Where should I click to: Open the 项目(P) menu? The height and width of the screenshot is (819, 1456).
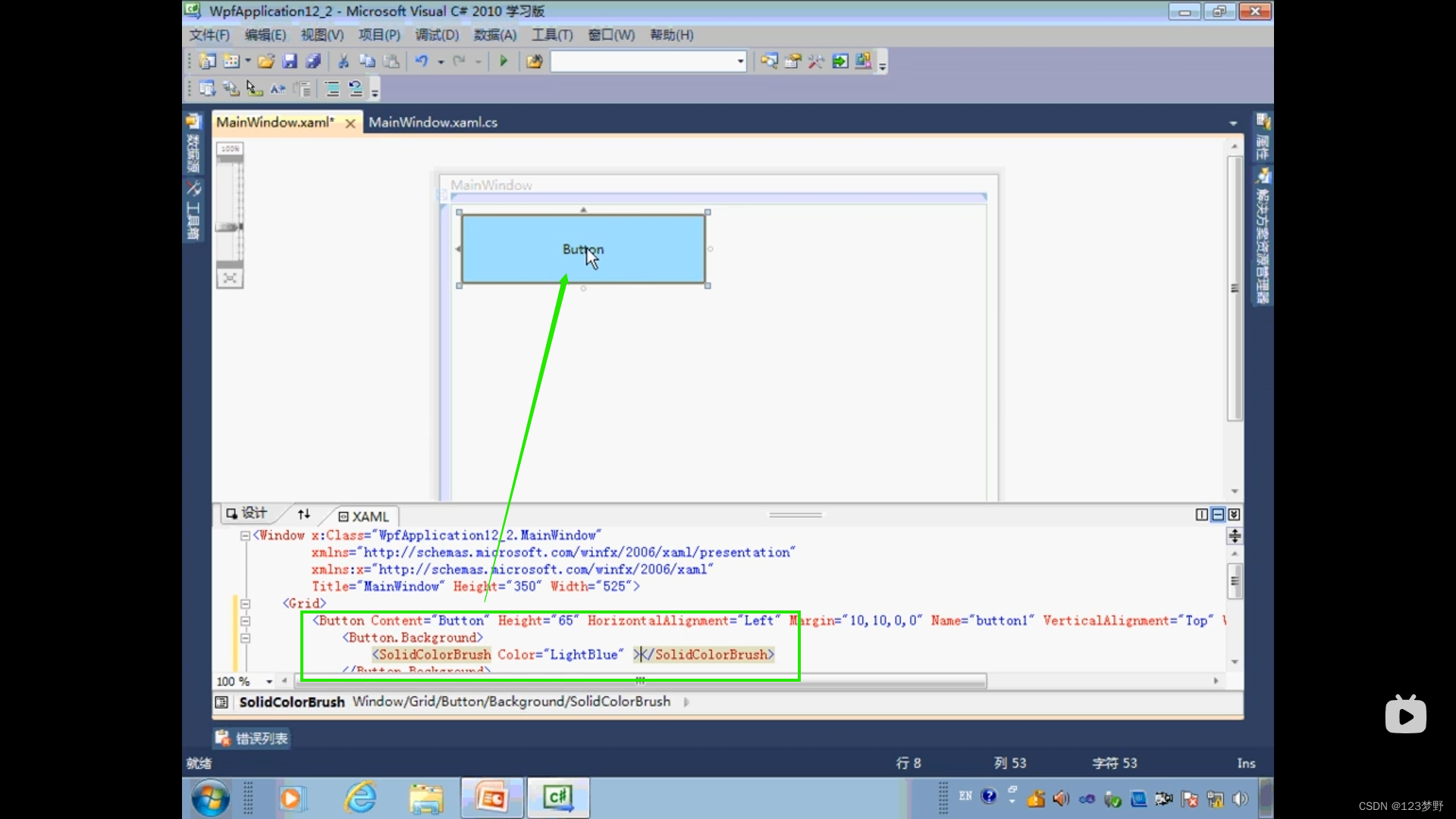point(379,35)
